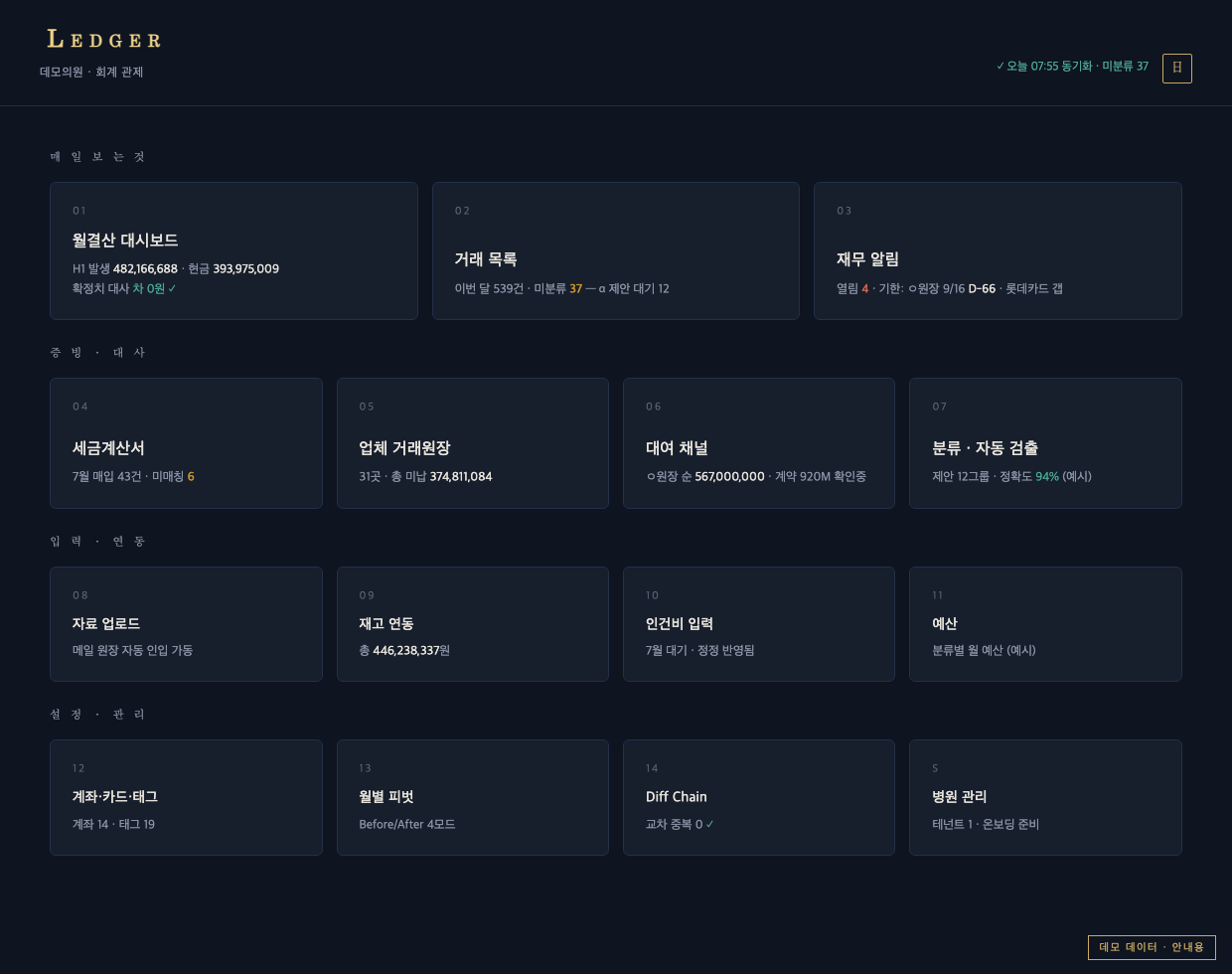Open 인건비 입력 card
Image resolution: width=1232 pixels, height=974 pixels.
759,624
